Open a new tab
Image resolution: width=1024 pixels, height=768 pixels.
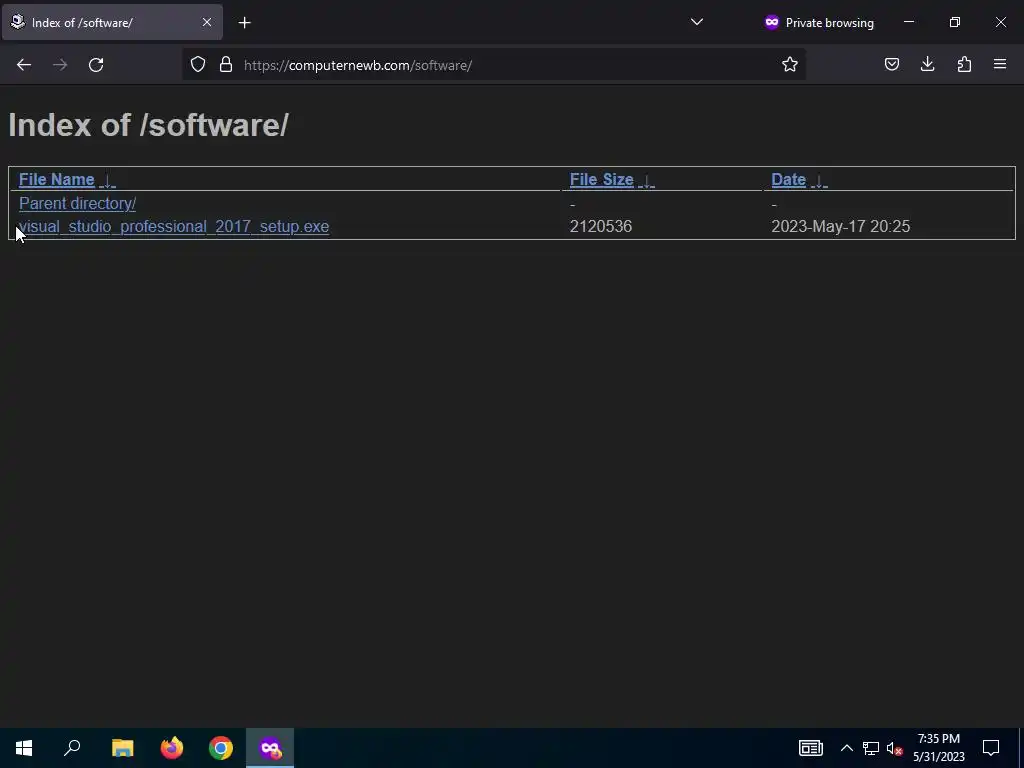(245, 23)
